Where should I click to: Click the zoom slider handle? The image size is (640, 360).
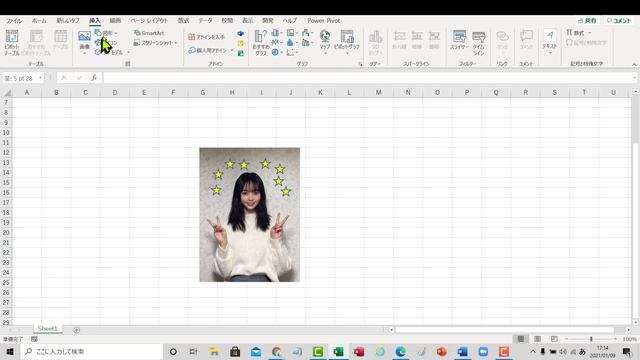click(591, 339)
